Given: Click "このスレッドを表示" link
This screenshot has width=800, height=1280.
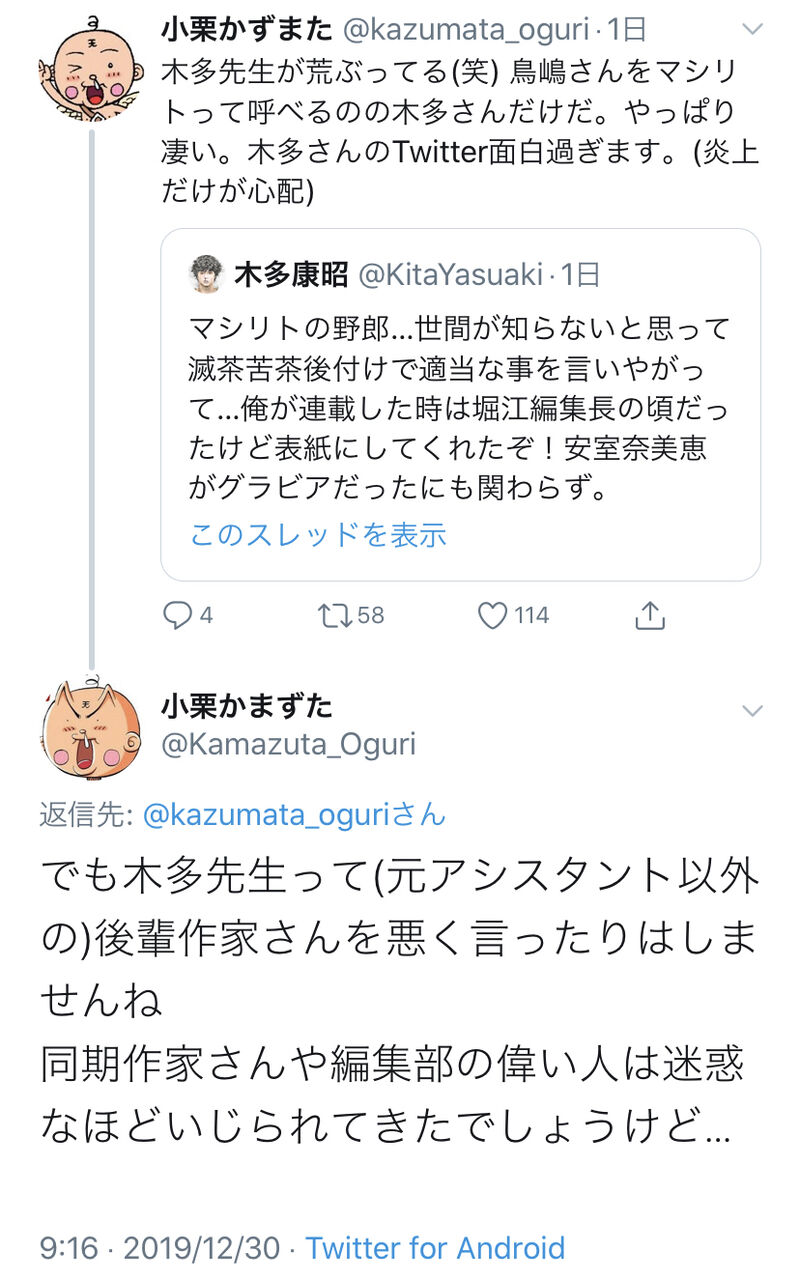Looking at the screenshot, I should 318,535.
